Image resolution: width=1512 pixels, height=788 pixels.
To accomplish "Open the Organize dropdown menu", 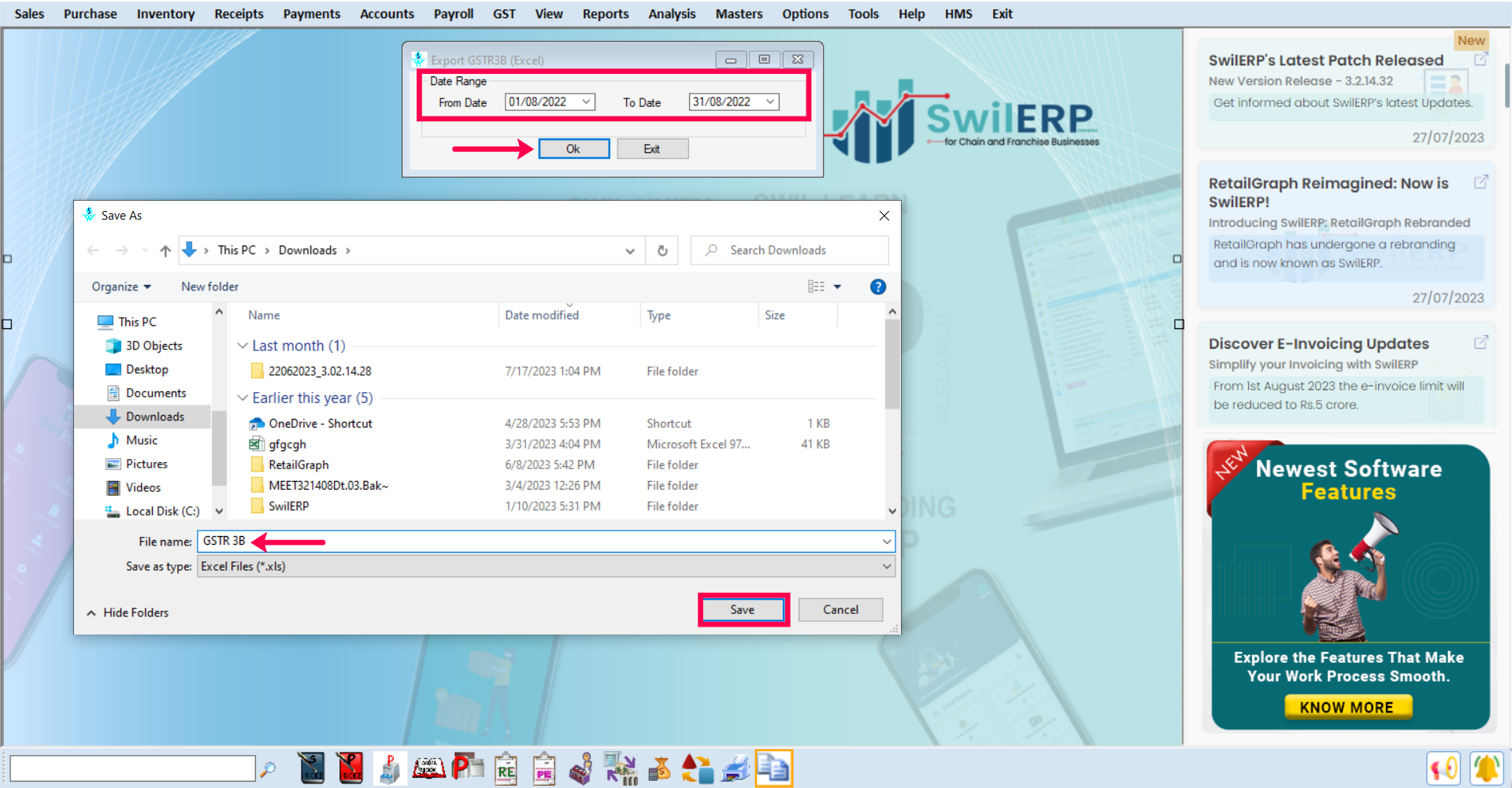I will tap(121, 287).
